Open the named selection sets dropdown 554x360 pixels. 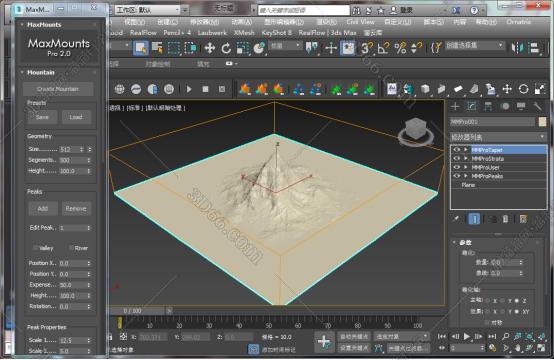pos(474,46)
